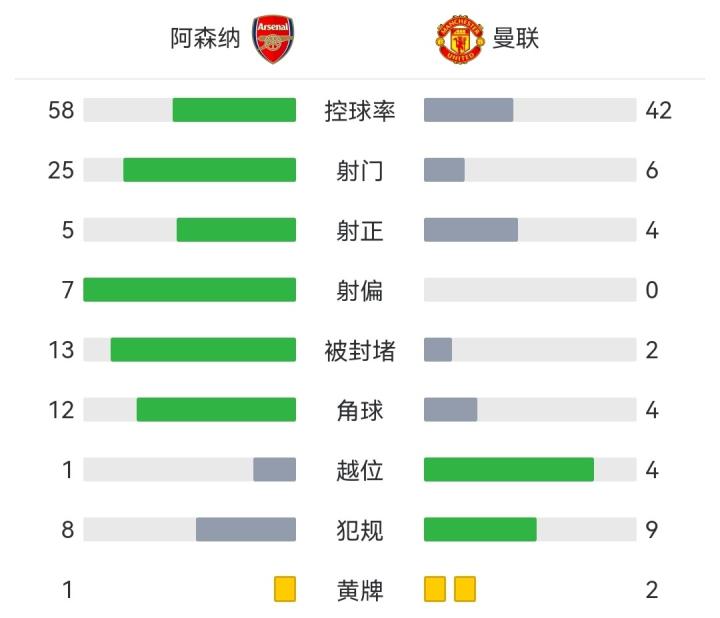The height and width of the screenshot is (618, 720).
Task: Select the 控球率 possession stat label
Action: [360, 111]
